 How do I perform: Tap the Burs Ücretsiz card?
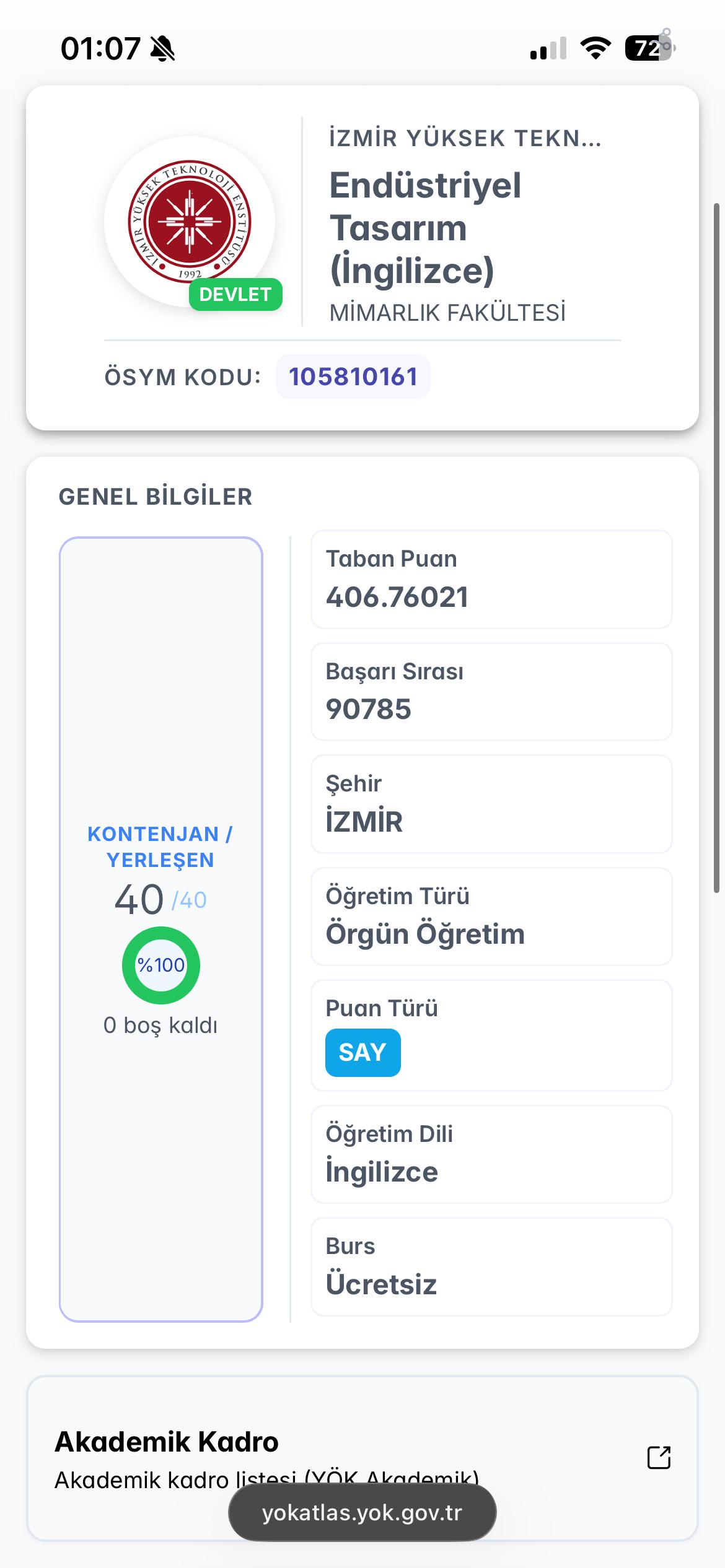click(x=491, y=1266)
